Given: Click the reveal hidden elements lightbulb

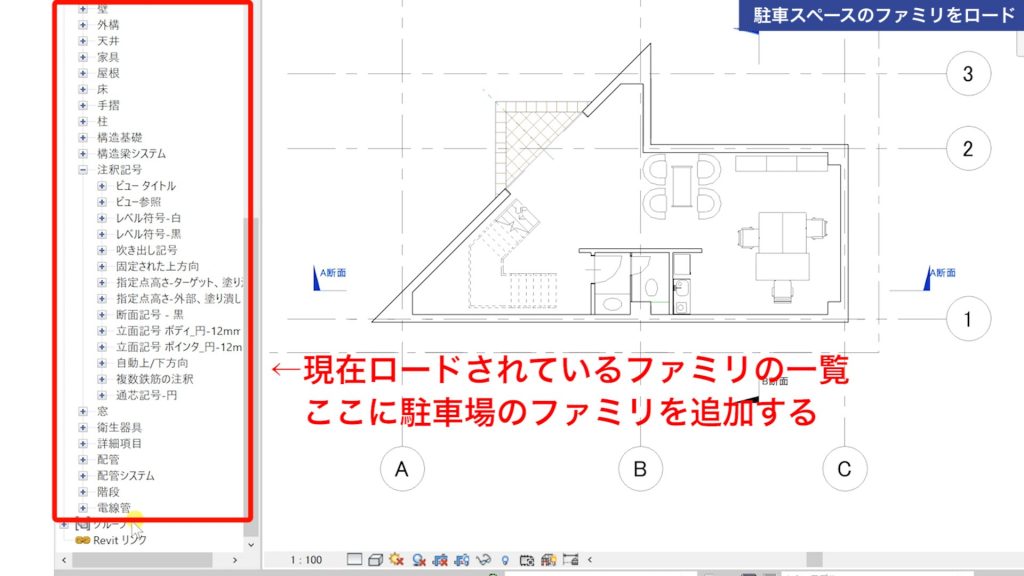Looking at the screenshot, I should coord(505,560).
